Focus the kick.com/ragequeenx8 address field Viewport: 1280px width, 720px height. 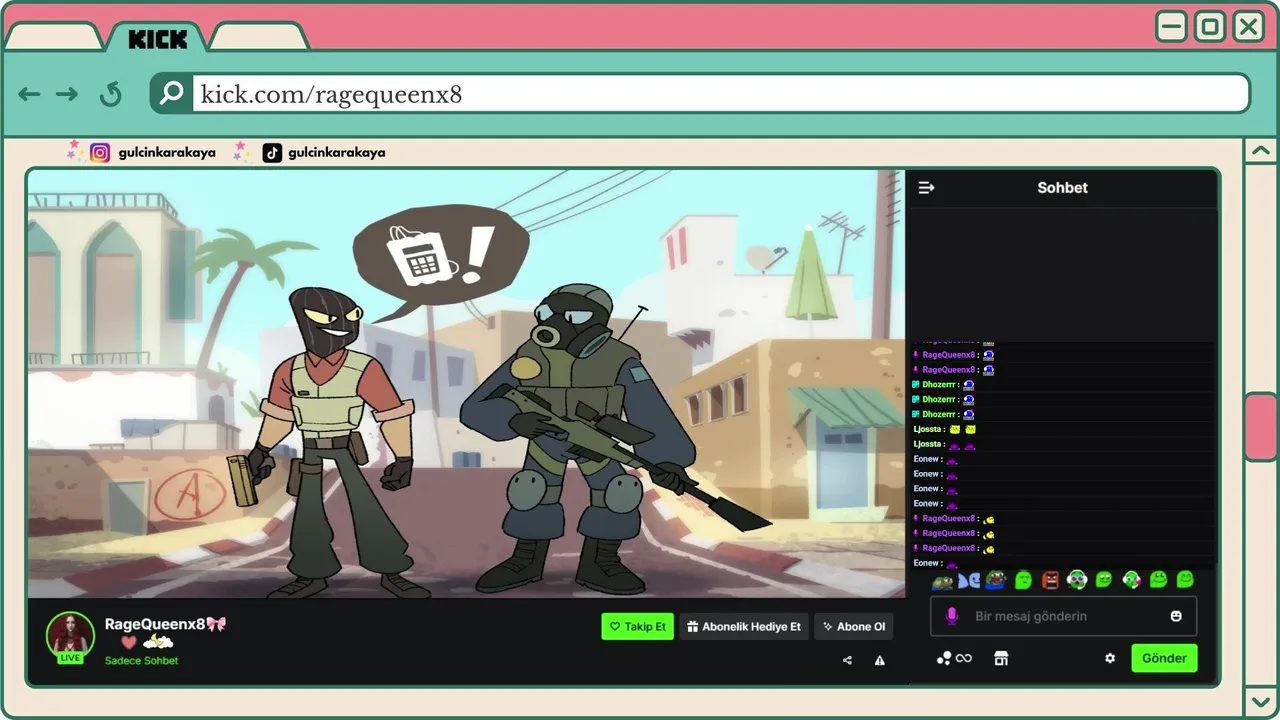coord(719,94)
